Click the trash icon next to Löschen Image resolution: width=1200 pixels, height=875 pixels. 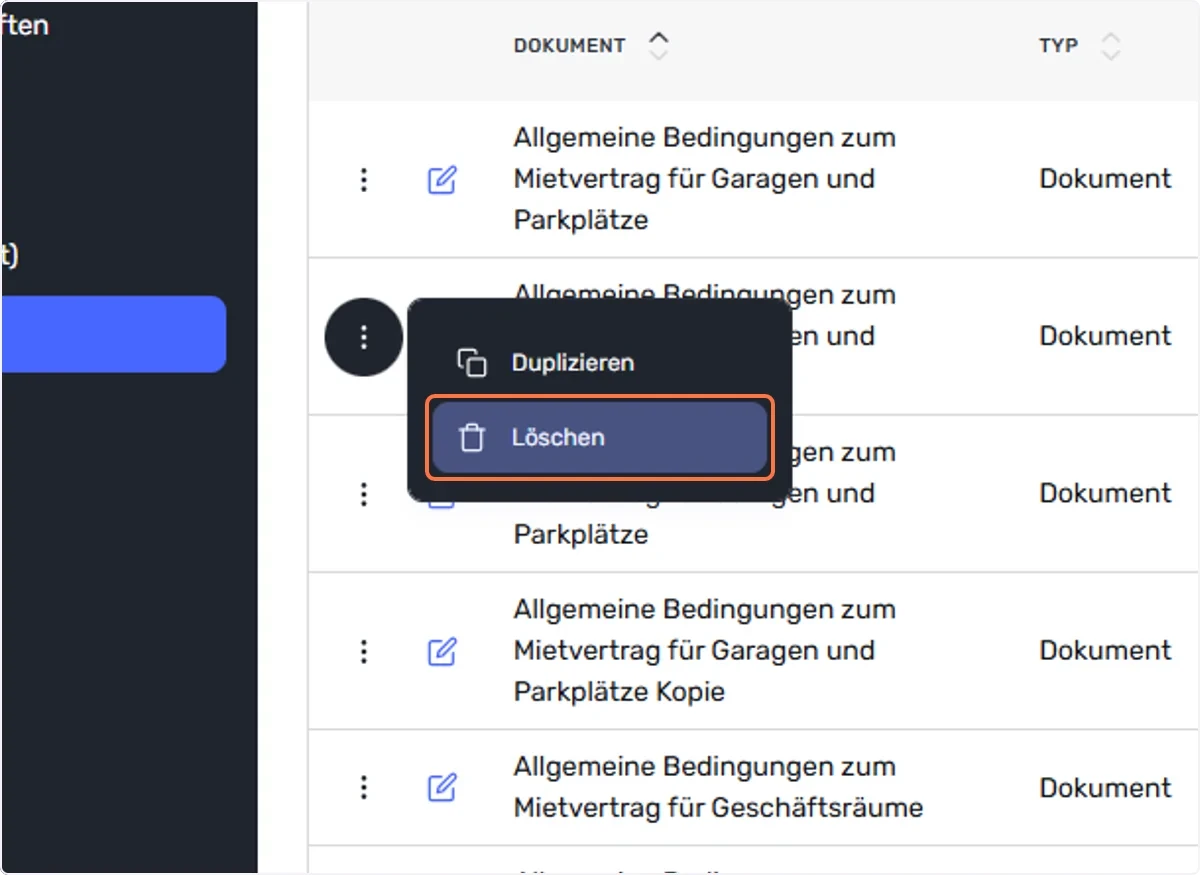471,438
